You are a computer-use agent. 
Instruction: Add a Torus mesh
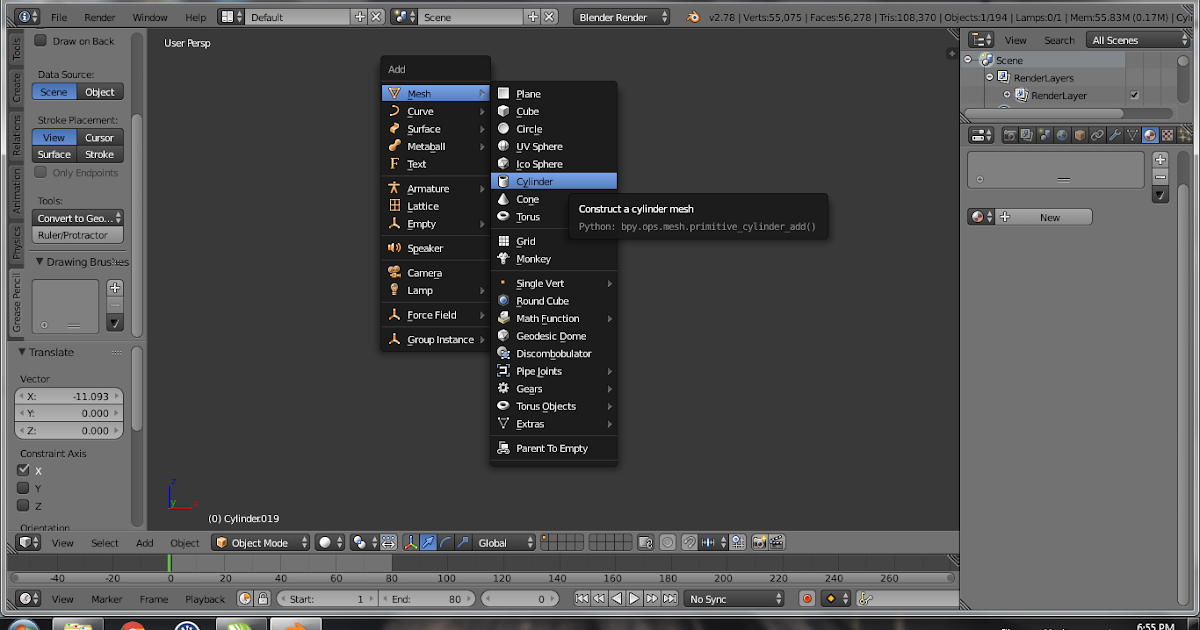(x=553, y=216)
